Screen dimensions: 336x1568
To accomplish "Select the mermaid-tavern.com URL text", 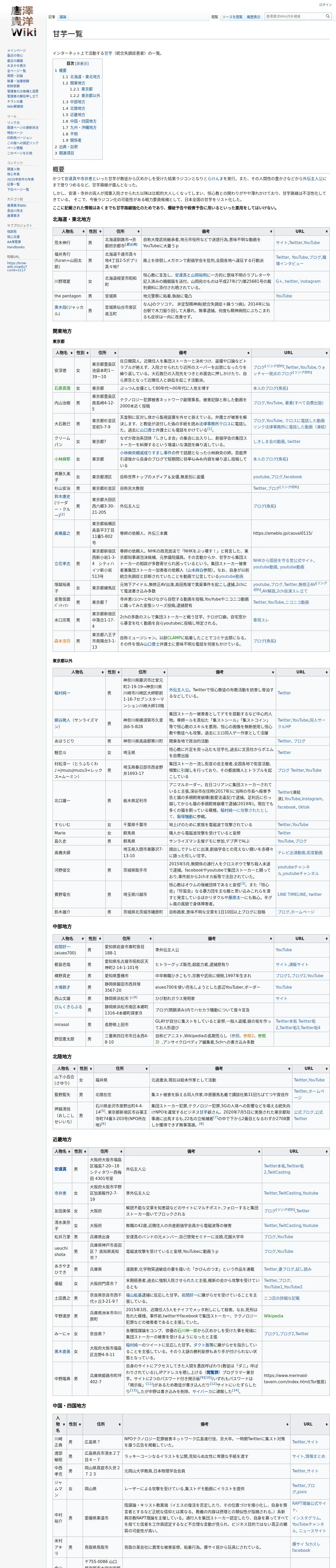I will [295, 1379].
